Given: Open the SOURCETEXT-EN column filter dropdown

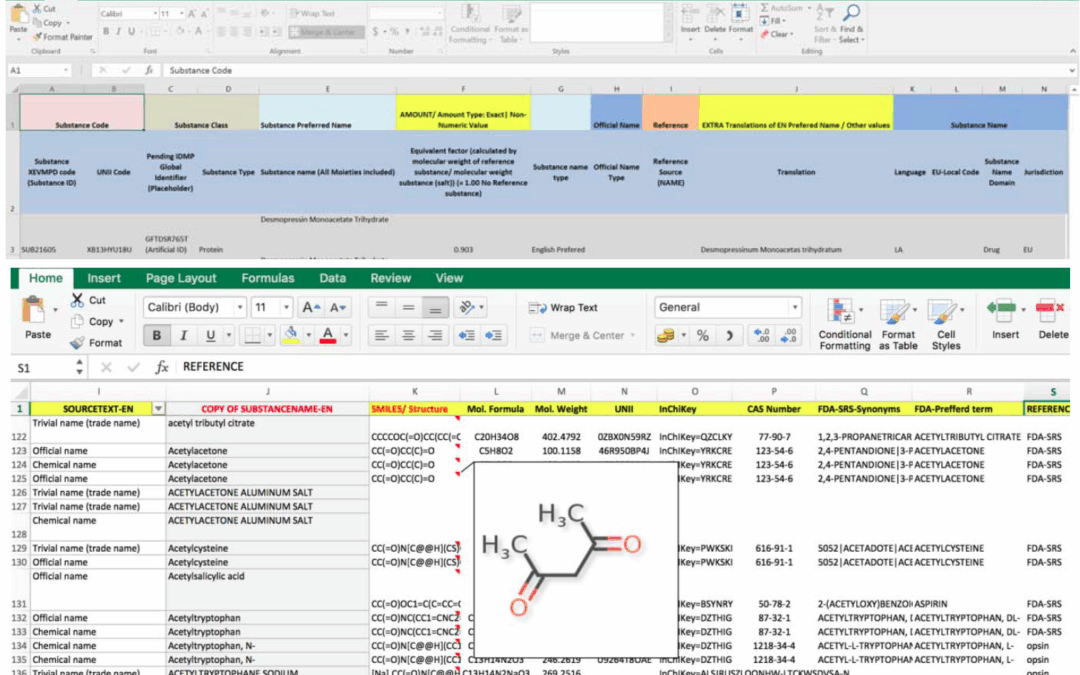Looking at the screenshot, I should pyautogui.click(x=157, y=409).
